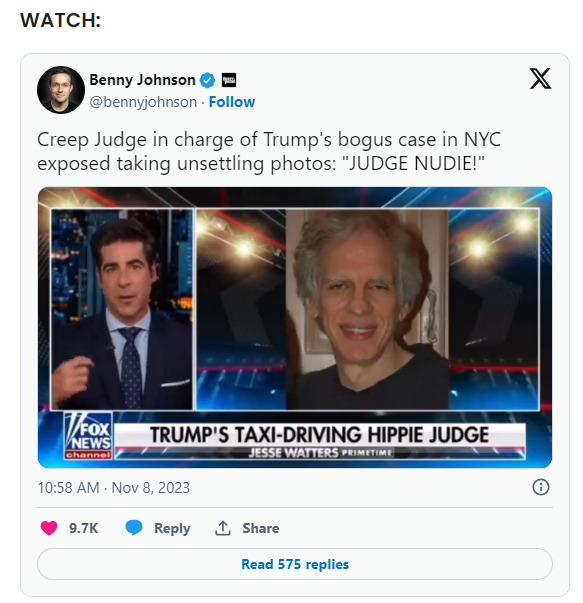Image resolution: width=583 pixels, height=603 pixels.
Task: Click the affiliate badge beside verified checkmark
Action: click(229, 80)
